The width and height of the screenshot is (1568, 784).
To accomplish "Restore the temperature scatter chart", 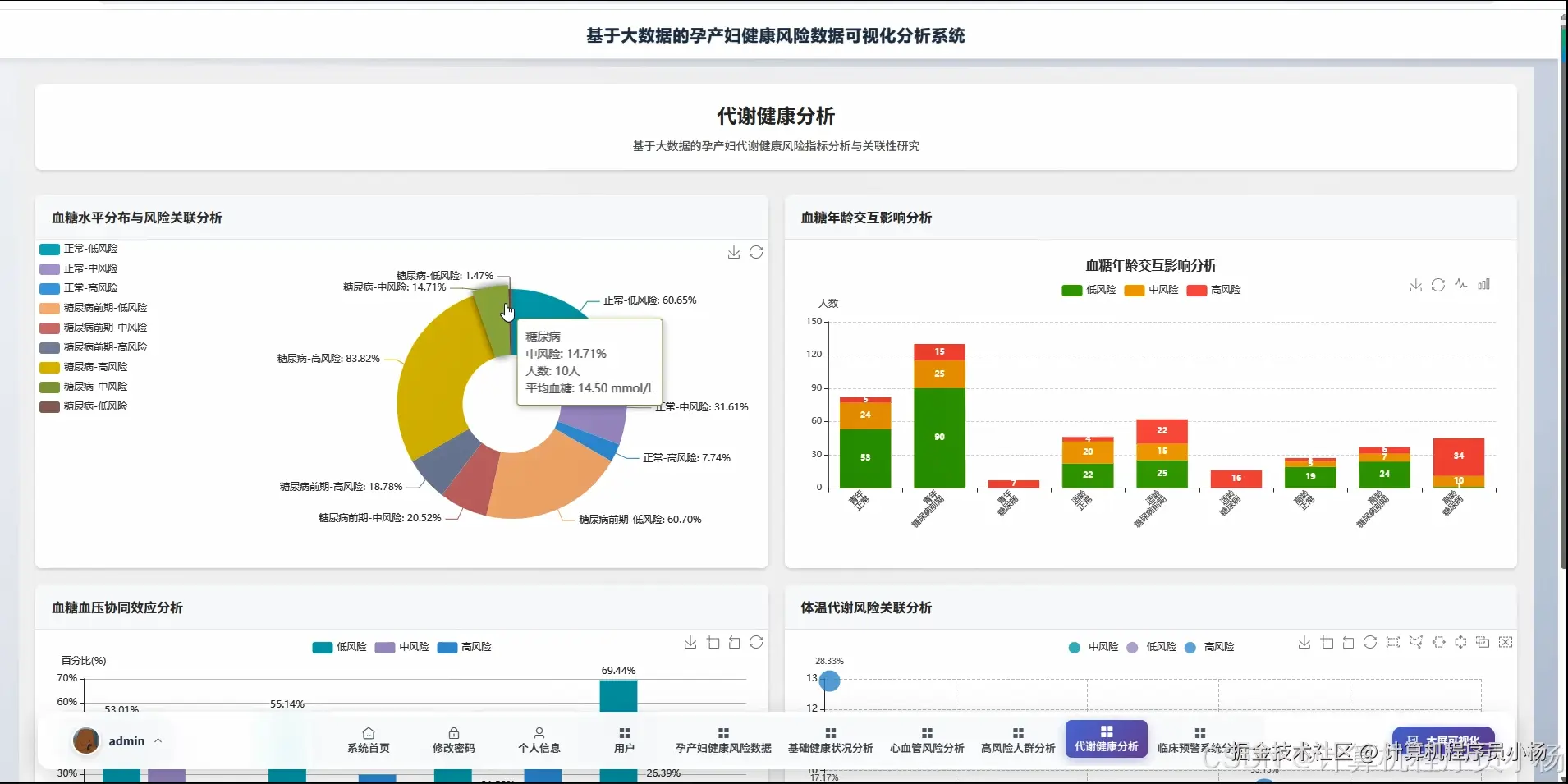I will tap(1370, 642).
